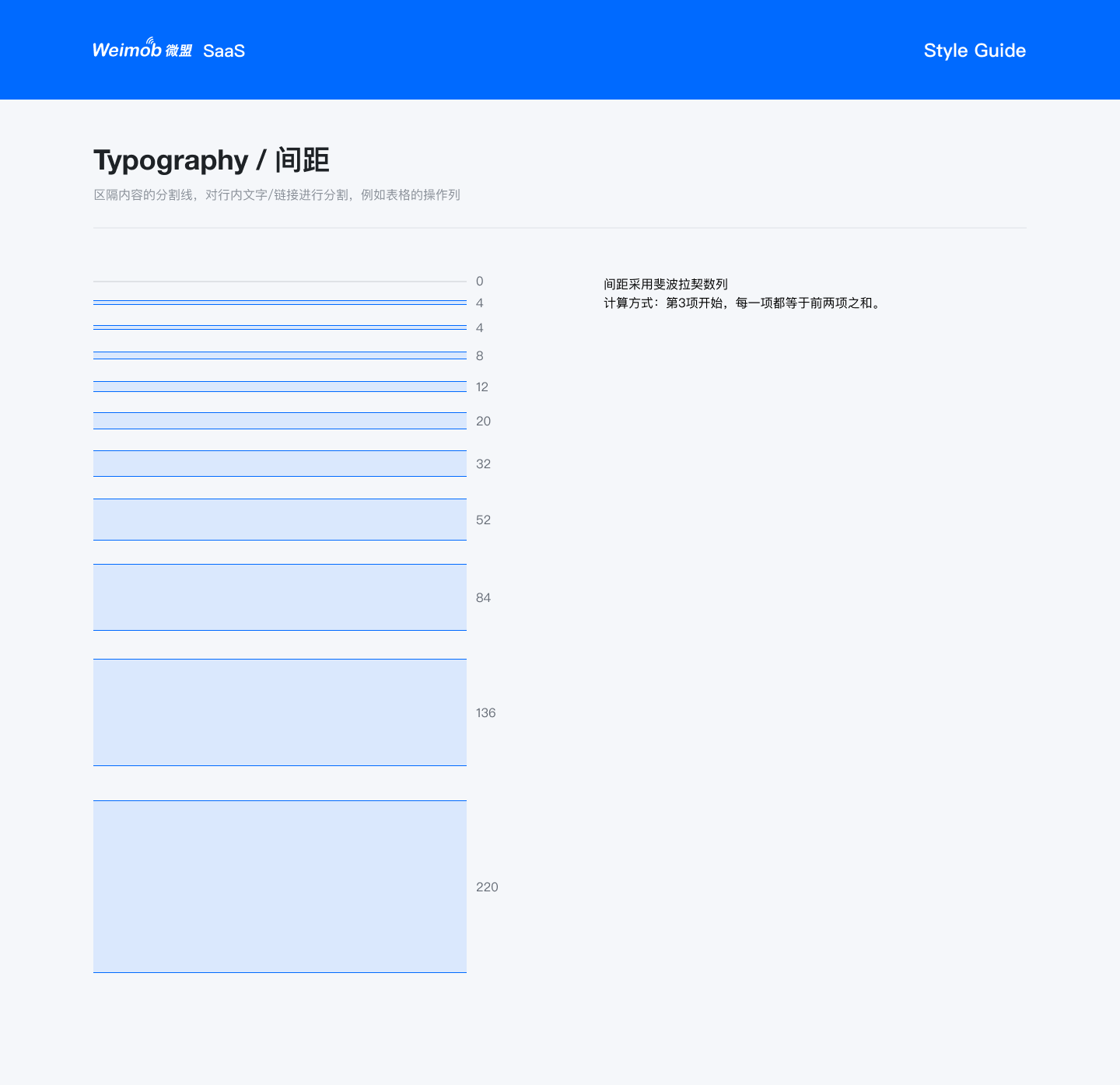1120x1085 pixels.
Task: Click the spacing label 12
Action: (x=482, y=387)
